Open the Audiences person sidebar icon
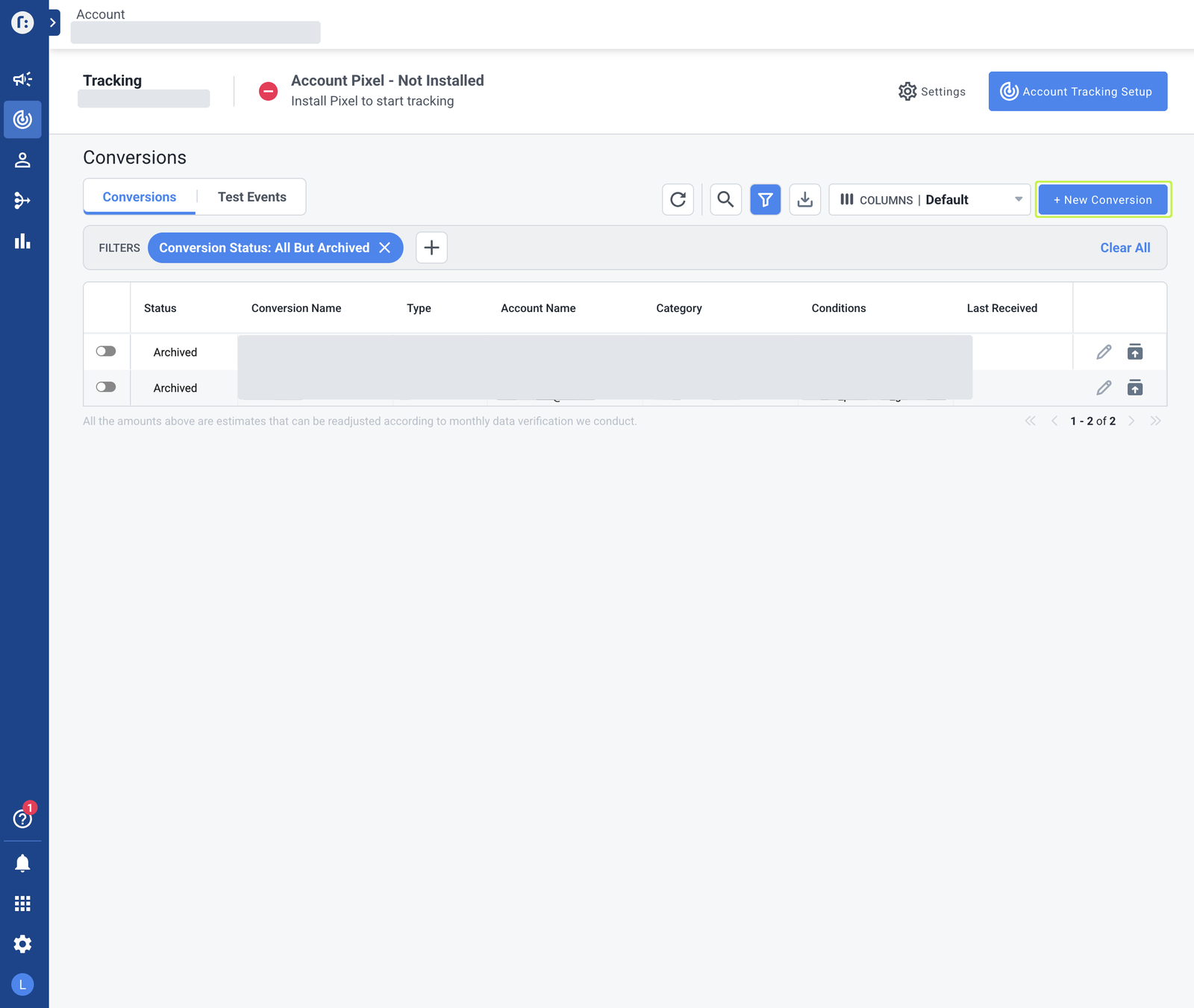 (x=22, y=160)
